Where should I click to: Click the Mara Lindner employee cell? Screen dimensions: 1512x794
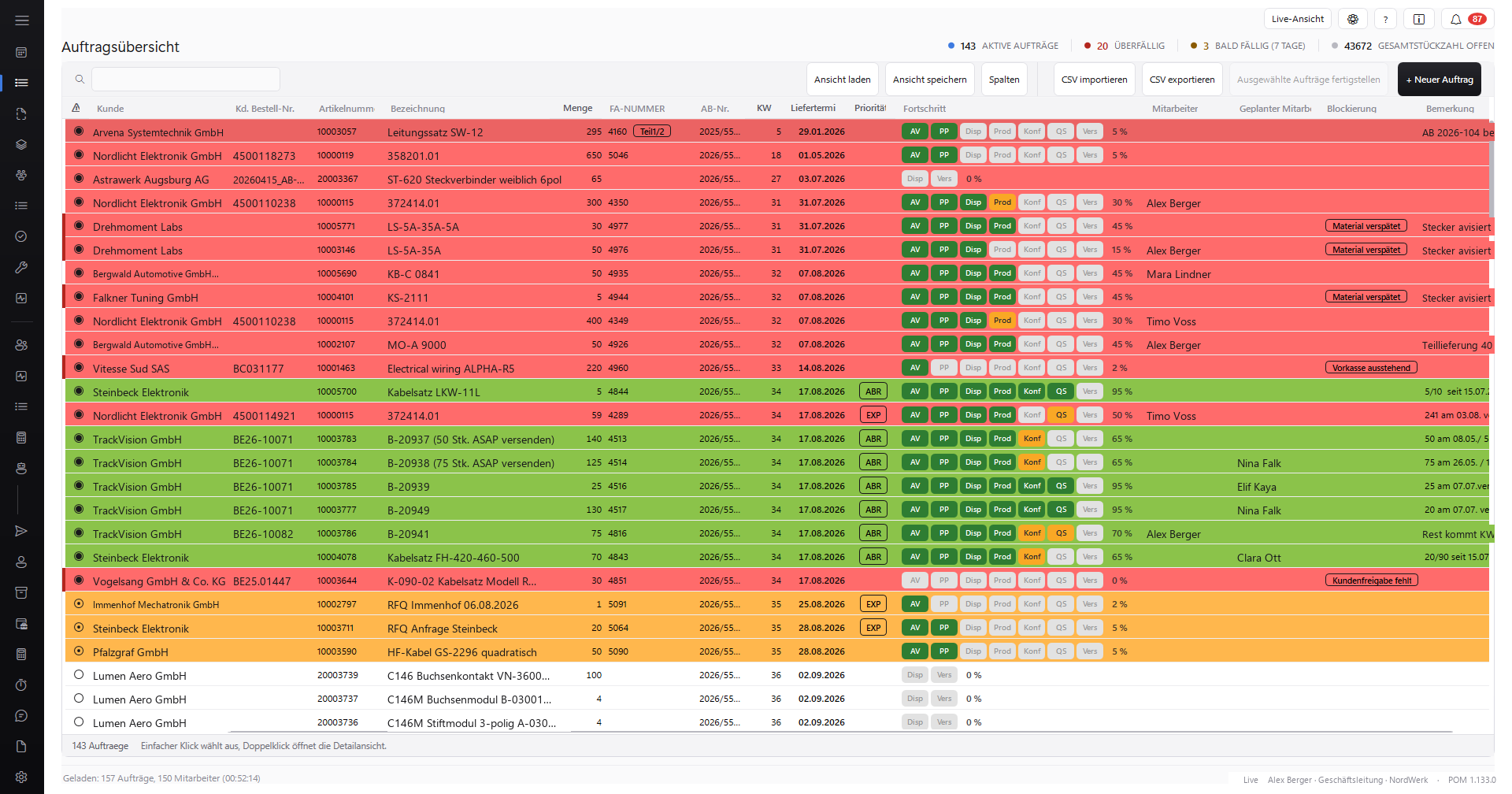pyautogui.click(x=1179, y=274)
